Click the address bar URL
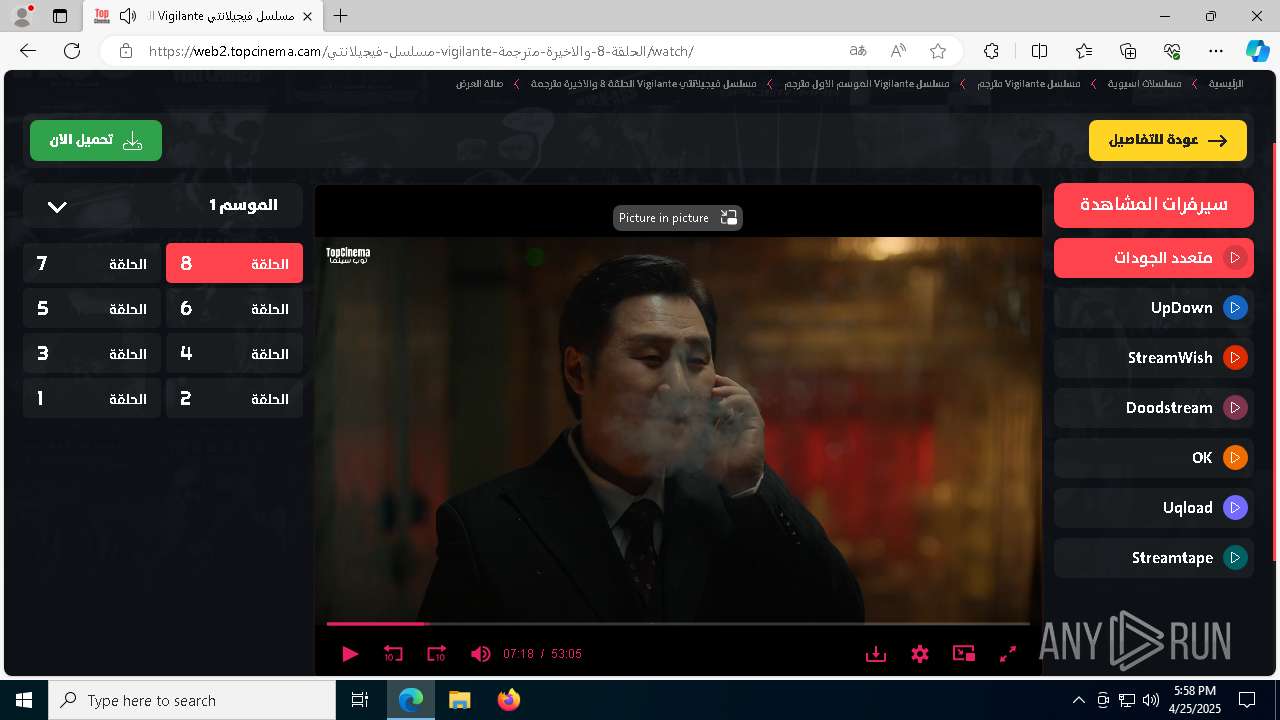This screenshot has height=720, width=1280. coord(420,51)
